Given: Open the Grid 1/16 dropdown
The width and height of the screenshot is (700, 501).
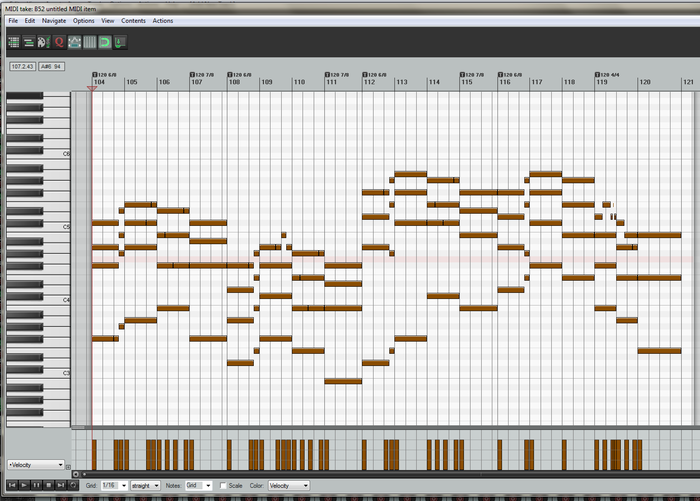Looking at the screenshot, I should [113, 485].
